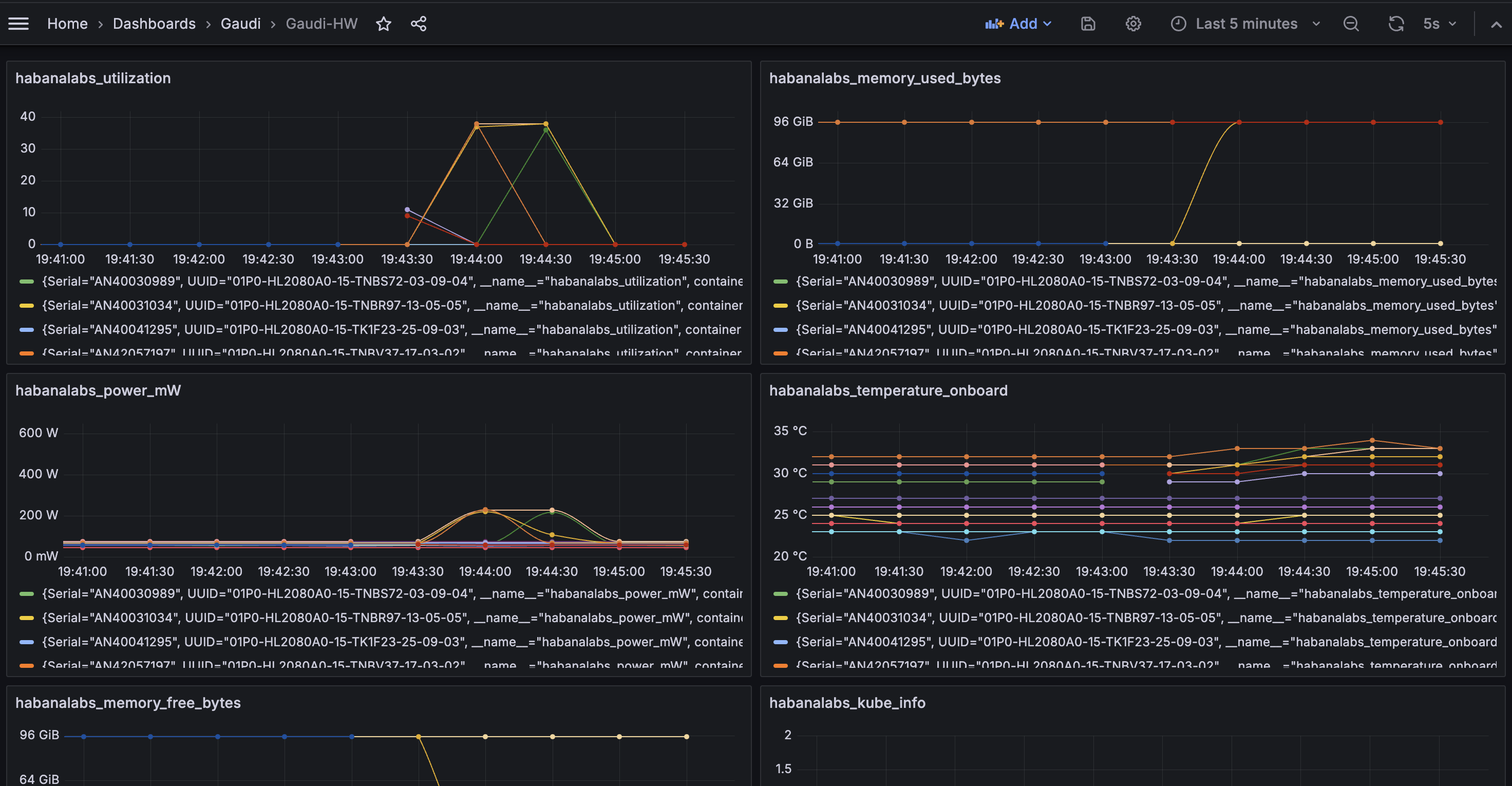Click the 35 °C y-axis label
The width and height of the screenshot is (1512, 786).
(x=790, y=431)
